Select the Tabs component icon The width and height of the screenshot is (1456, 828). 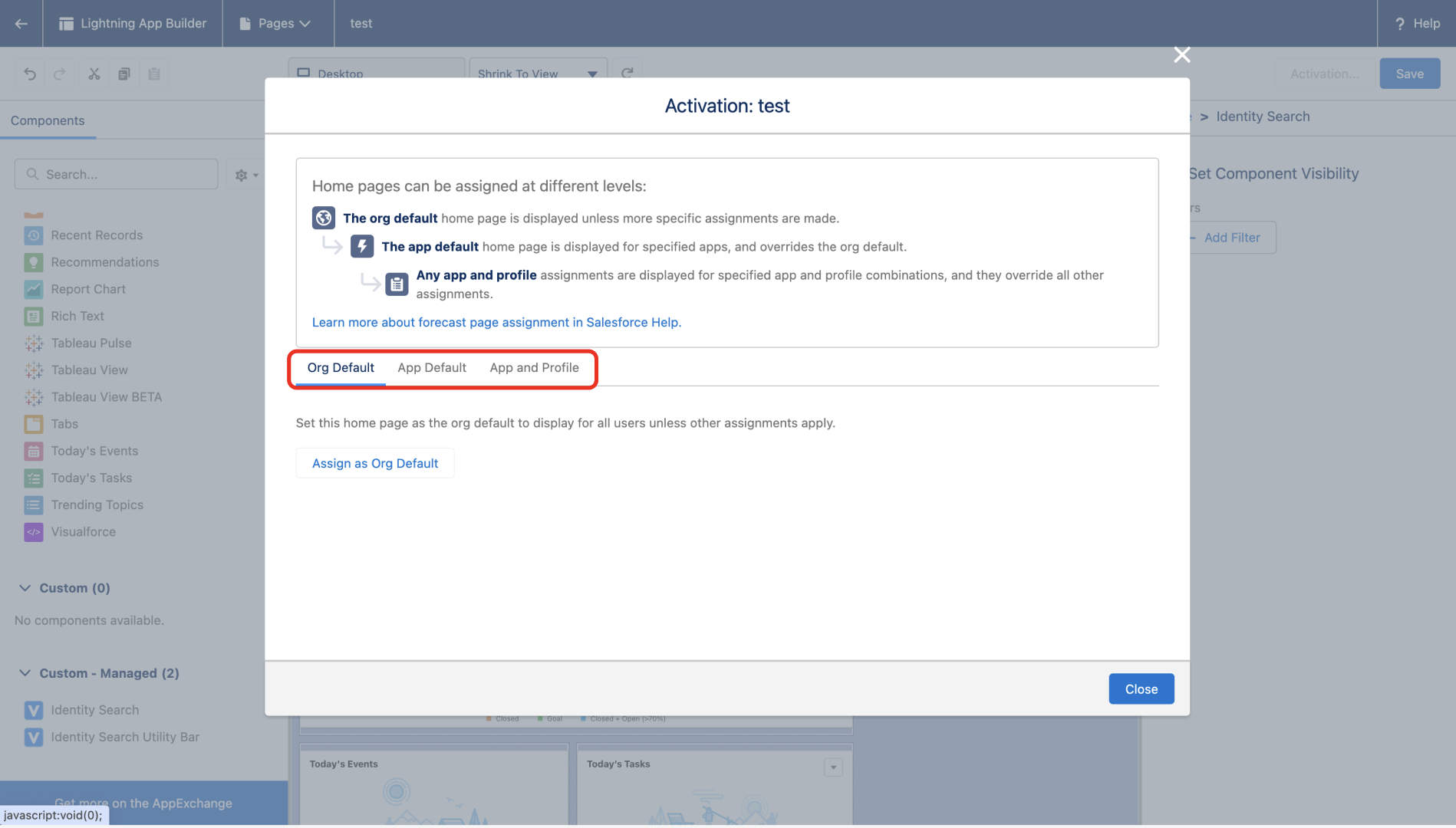pos(34,424)
